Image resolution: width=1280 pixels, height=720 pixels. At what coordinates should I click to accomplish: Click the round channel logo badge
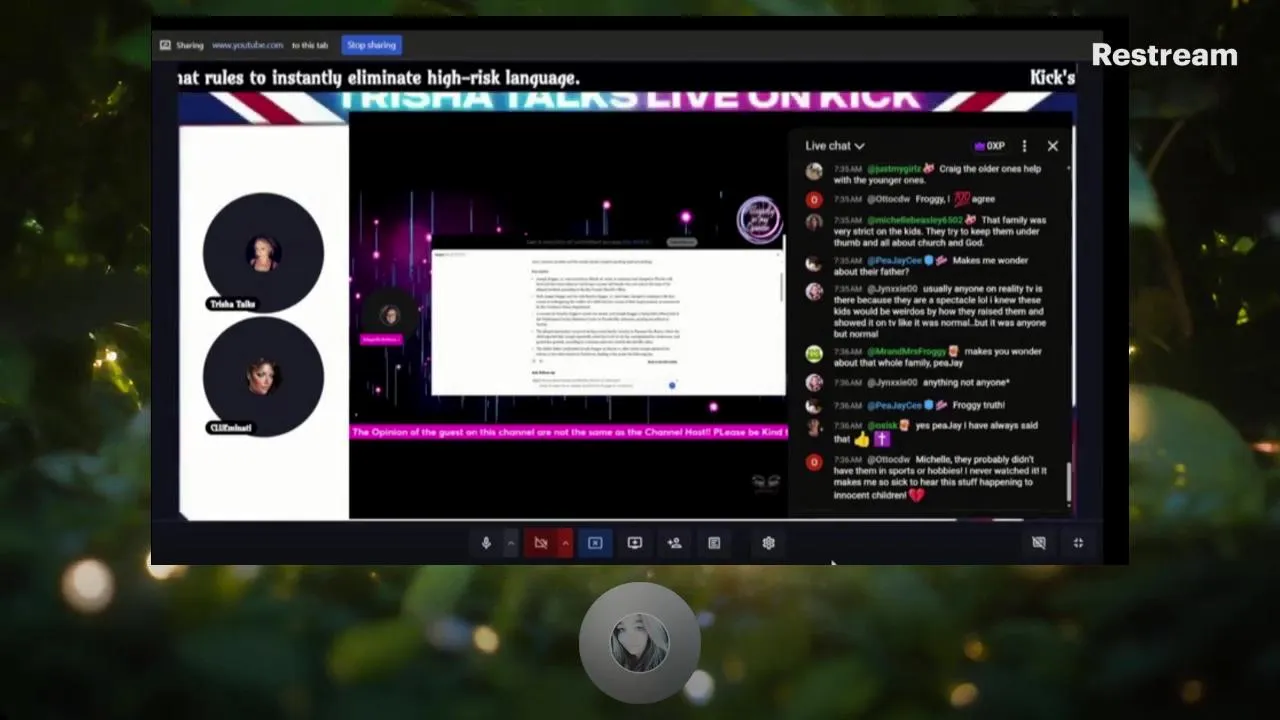759,220
